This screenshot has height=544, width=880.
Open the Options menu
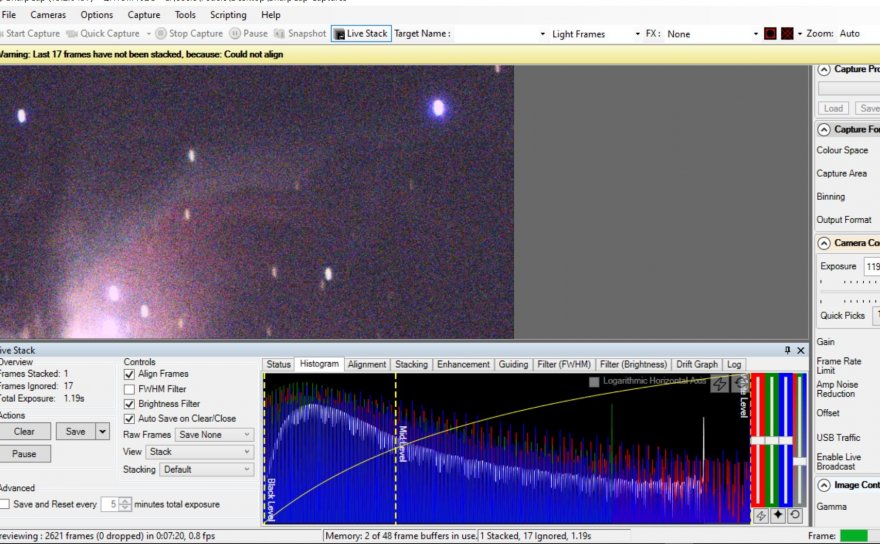97,15
